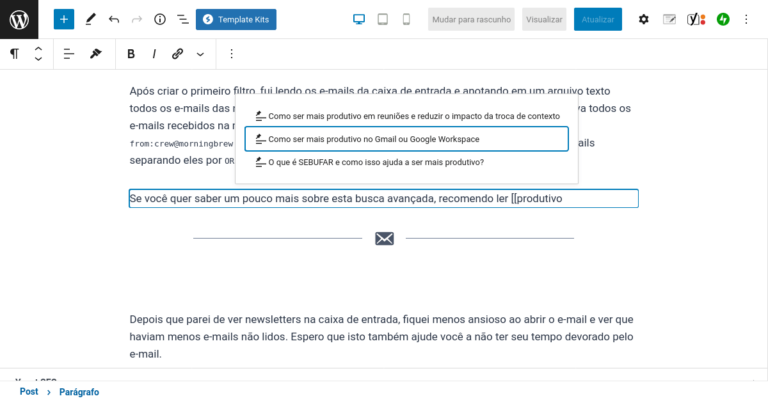768x403 pixels.
Task: Click Parágrafo in the breadcrumb
Action: 79,392
